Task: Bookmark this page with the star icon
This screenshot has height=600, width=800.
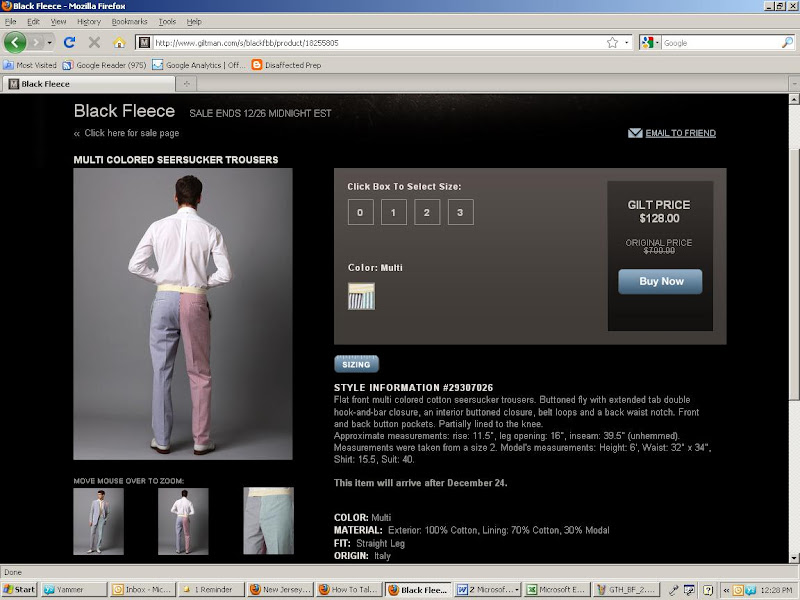Action: coord(612,43)
